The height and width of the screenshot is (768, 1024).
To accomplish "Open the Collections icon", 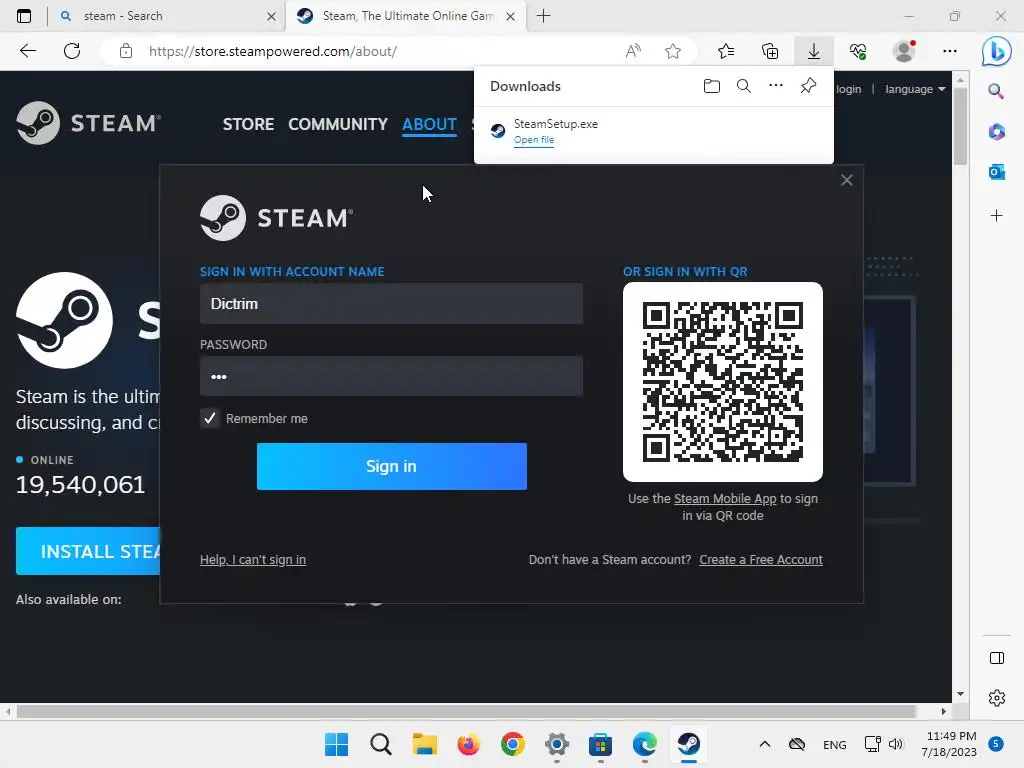I will coord(770,51).
